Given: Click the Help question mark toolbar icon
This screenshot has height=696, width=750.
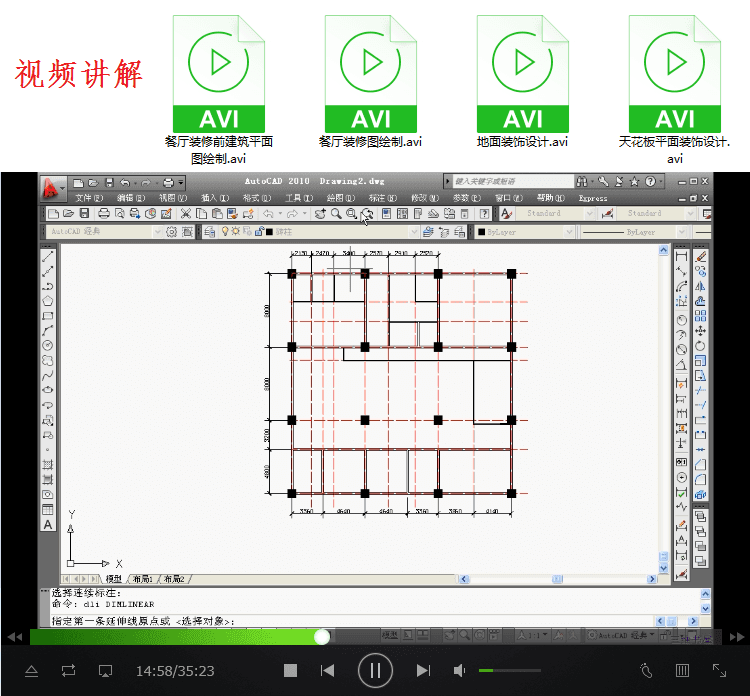Looking at the screenshot, I should pos(484,214).
